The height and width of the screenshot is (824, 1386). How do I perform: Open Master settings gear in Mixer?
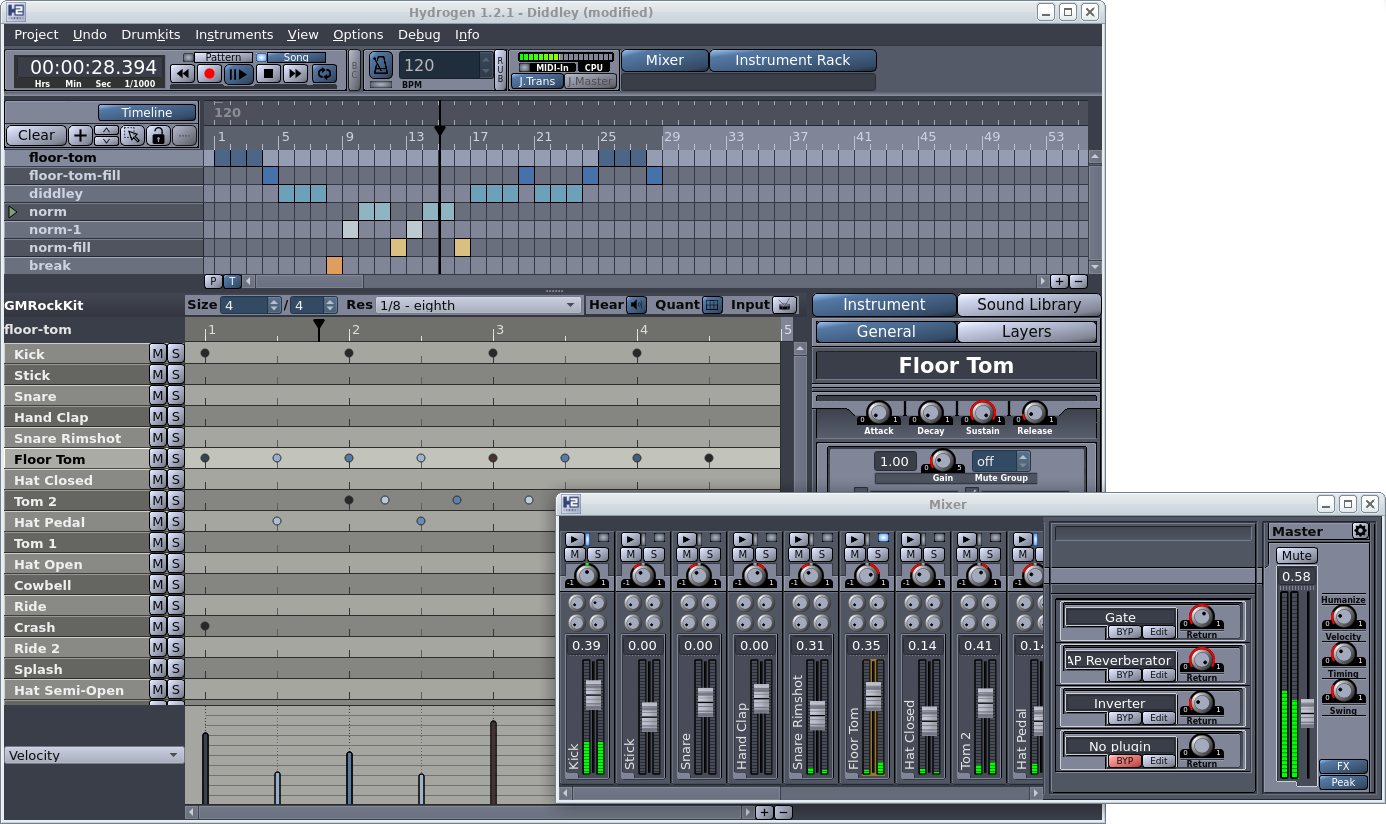(x=1360, y=531)
